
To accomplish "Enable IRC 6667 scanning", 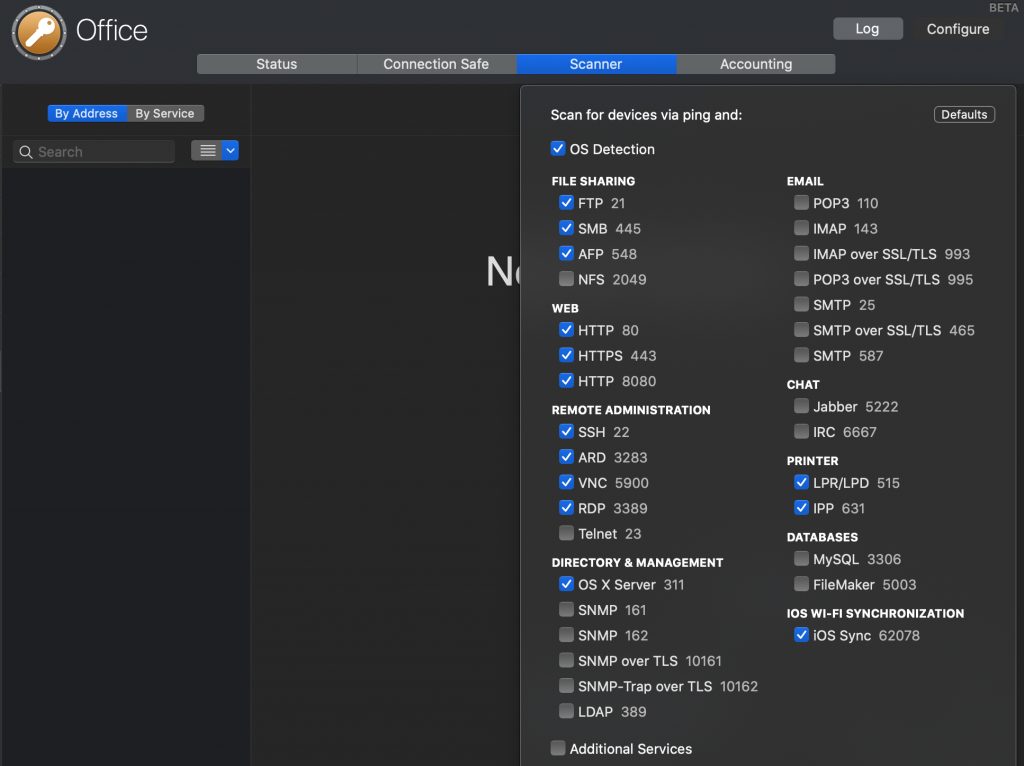I will pos(801,432).
